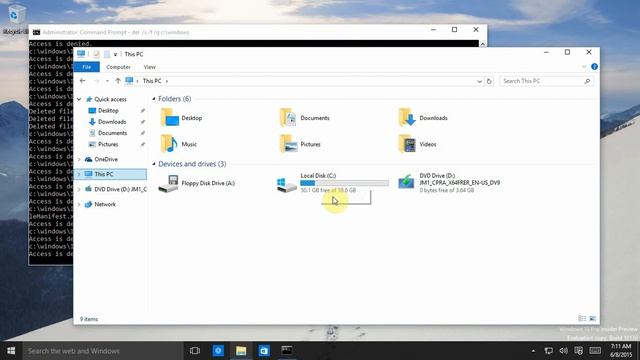Refresh the This PC view
The height and width of the screenshot is (360, 640).
pos(489,81)
